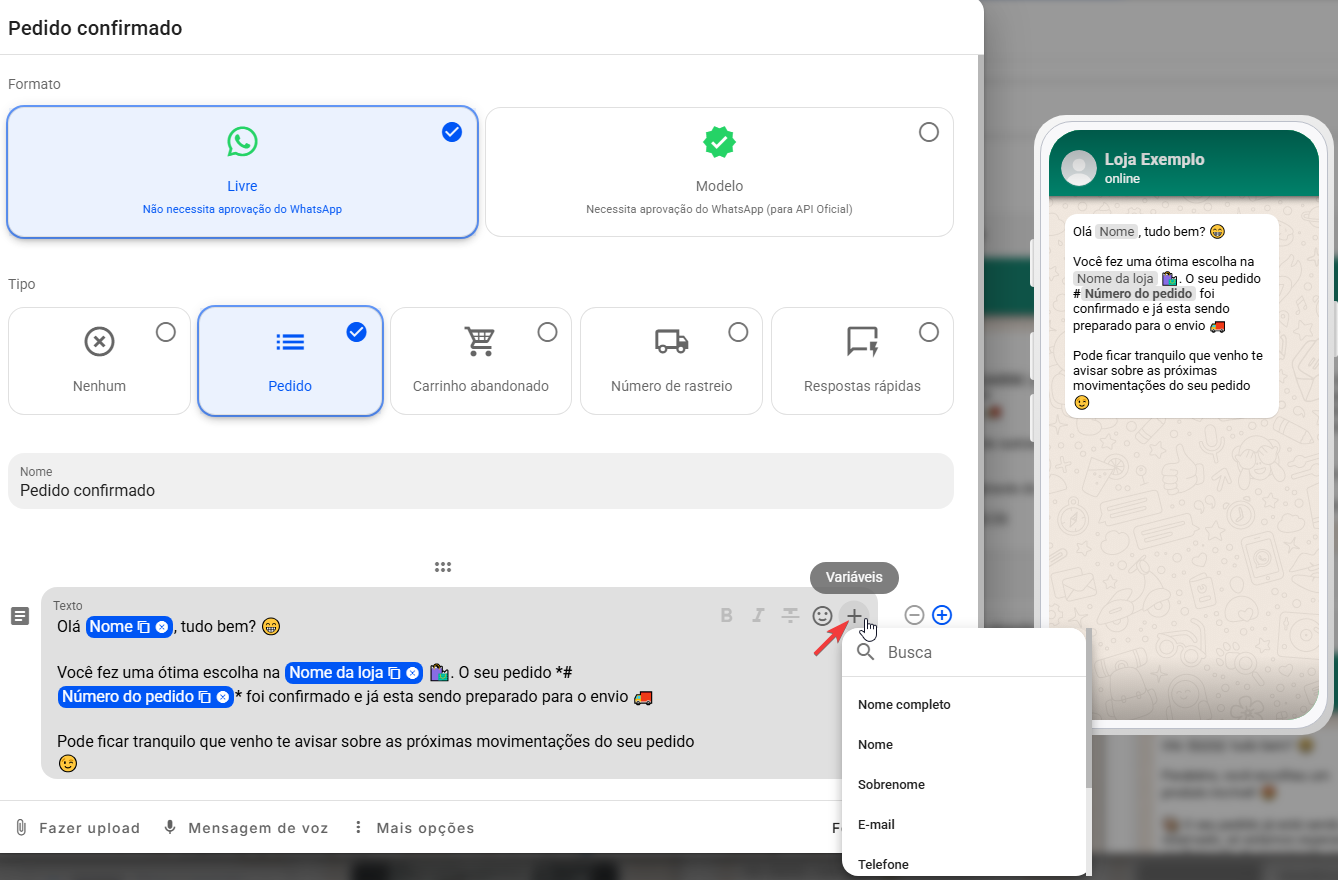
Task: Toggle italic formatting in the text editor
Action: 759,615
